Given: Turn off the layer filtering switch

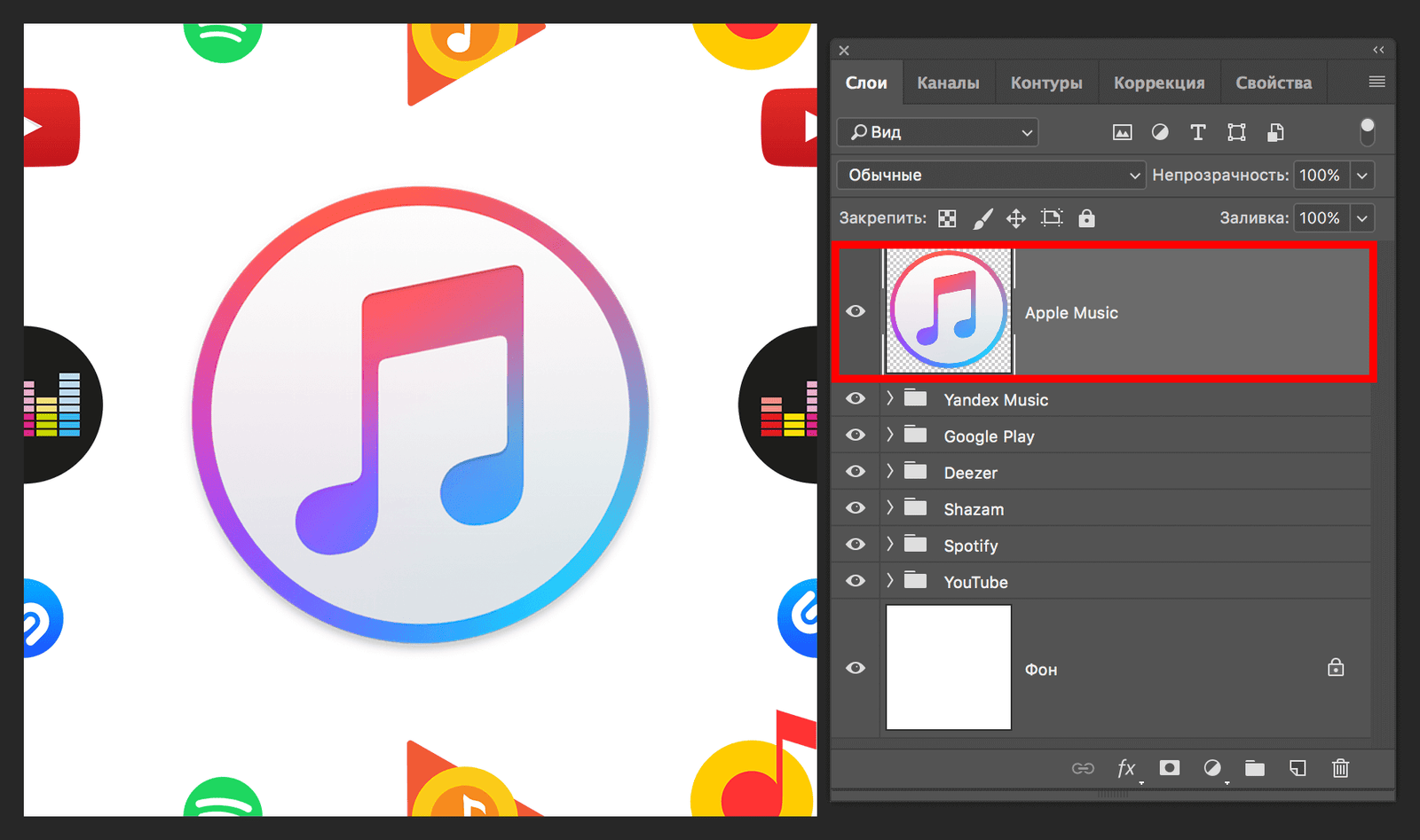Looking at the screenshot, I should pos(1367,132).
